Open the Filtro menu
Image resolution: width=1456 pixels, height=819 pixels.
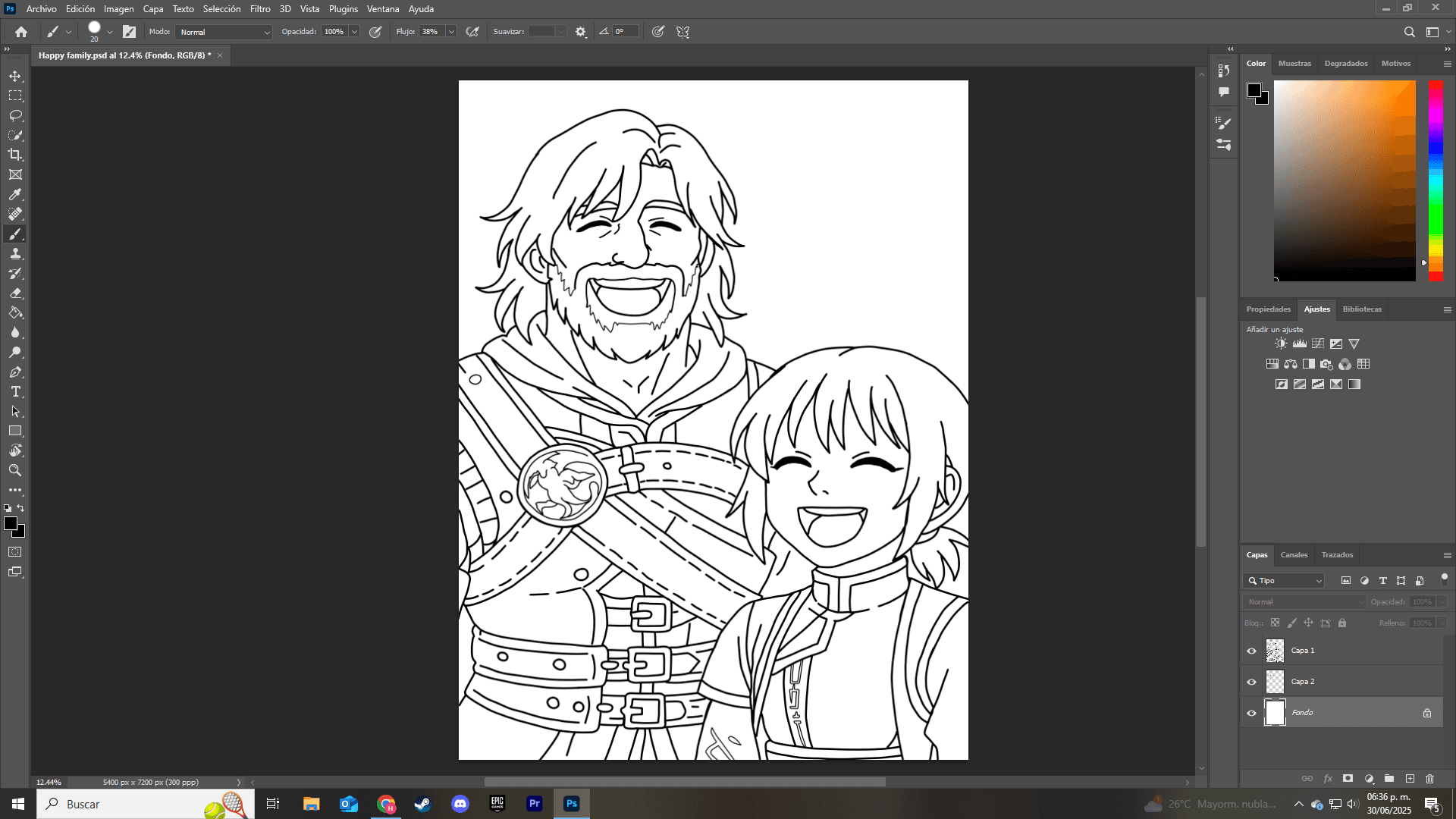point(259,9)
